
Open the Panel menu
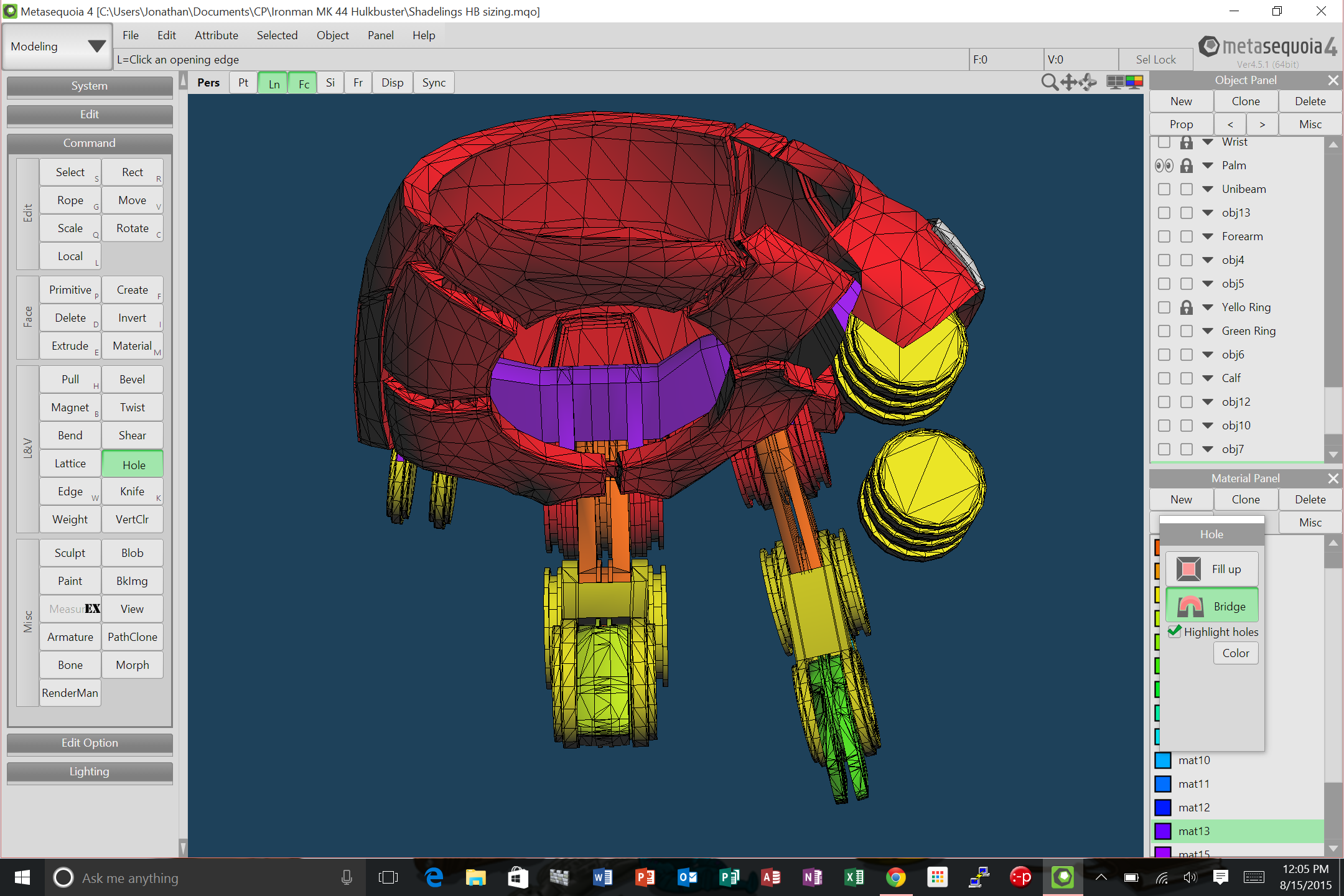(x=381, y=35)
